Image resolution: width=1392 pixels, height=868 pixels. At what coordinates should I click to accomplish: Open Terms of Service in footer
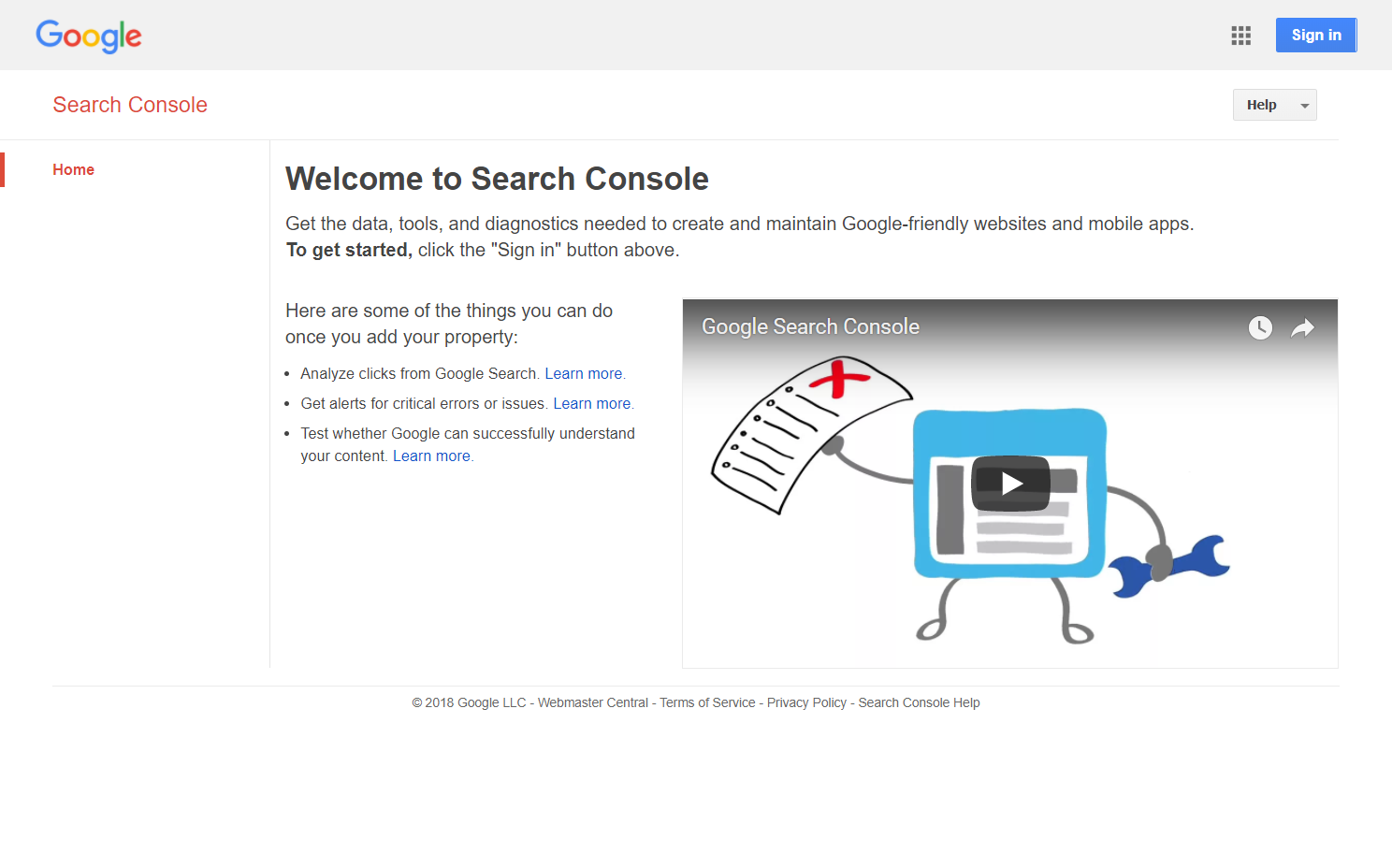point(707,702)
